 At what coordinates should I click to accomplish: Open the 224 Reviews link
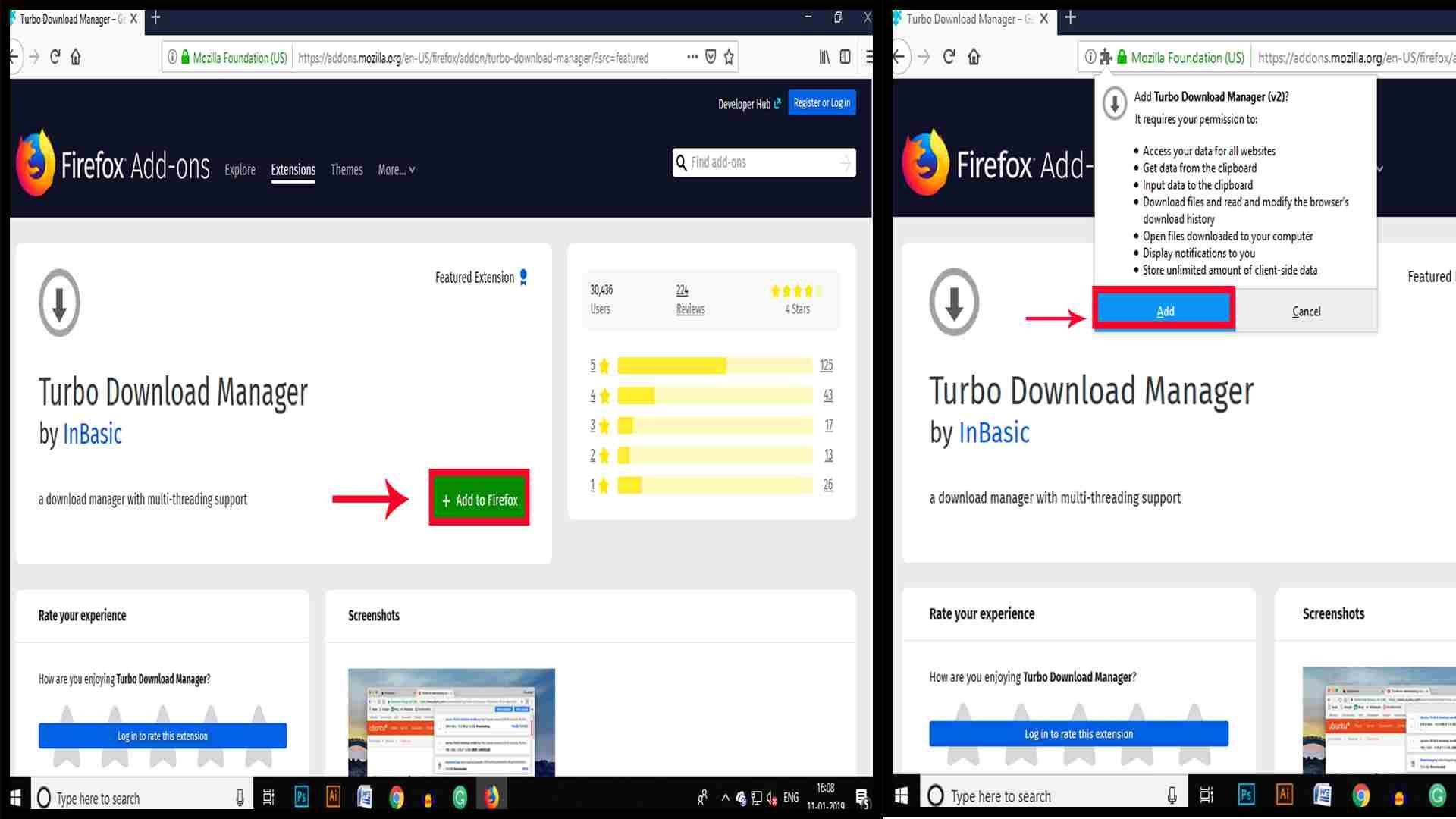coord(690,300)
